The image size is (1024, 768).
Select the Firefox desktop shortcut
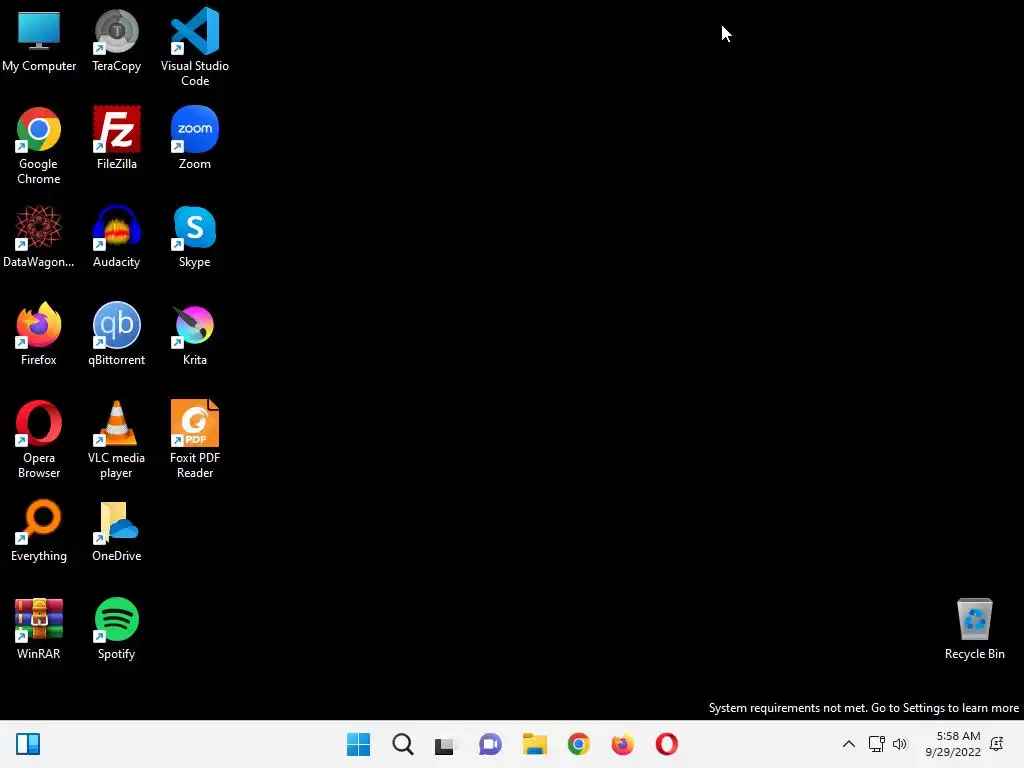click(x=39, y=334)
